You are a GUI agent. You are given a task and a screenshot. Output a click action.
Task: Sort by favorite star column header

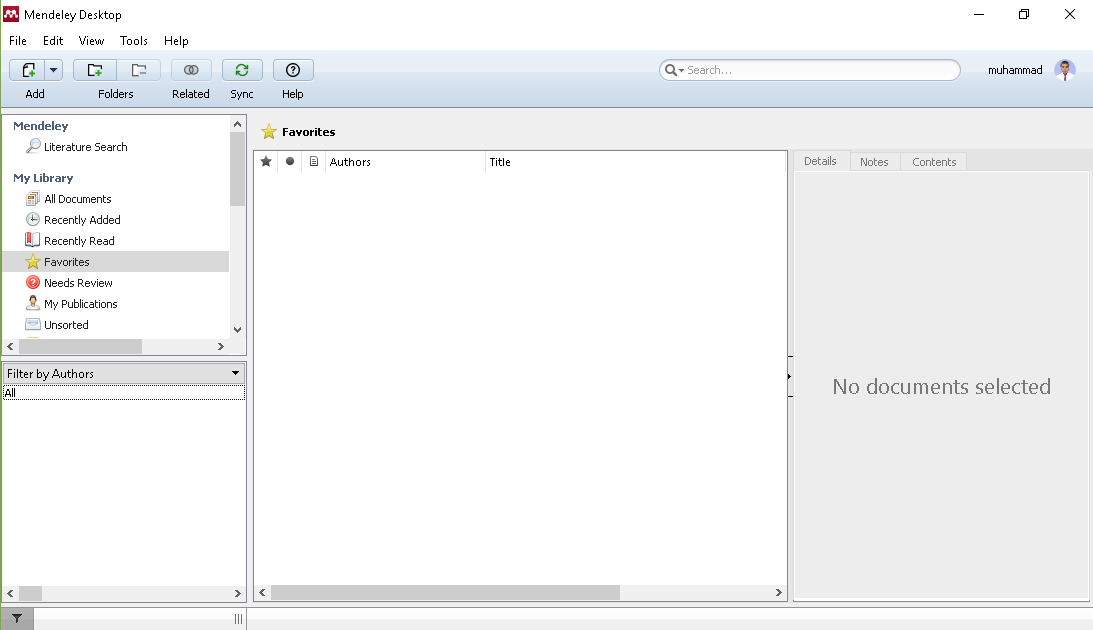pos(266,162)
